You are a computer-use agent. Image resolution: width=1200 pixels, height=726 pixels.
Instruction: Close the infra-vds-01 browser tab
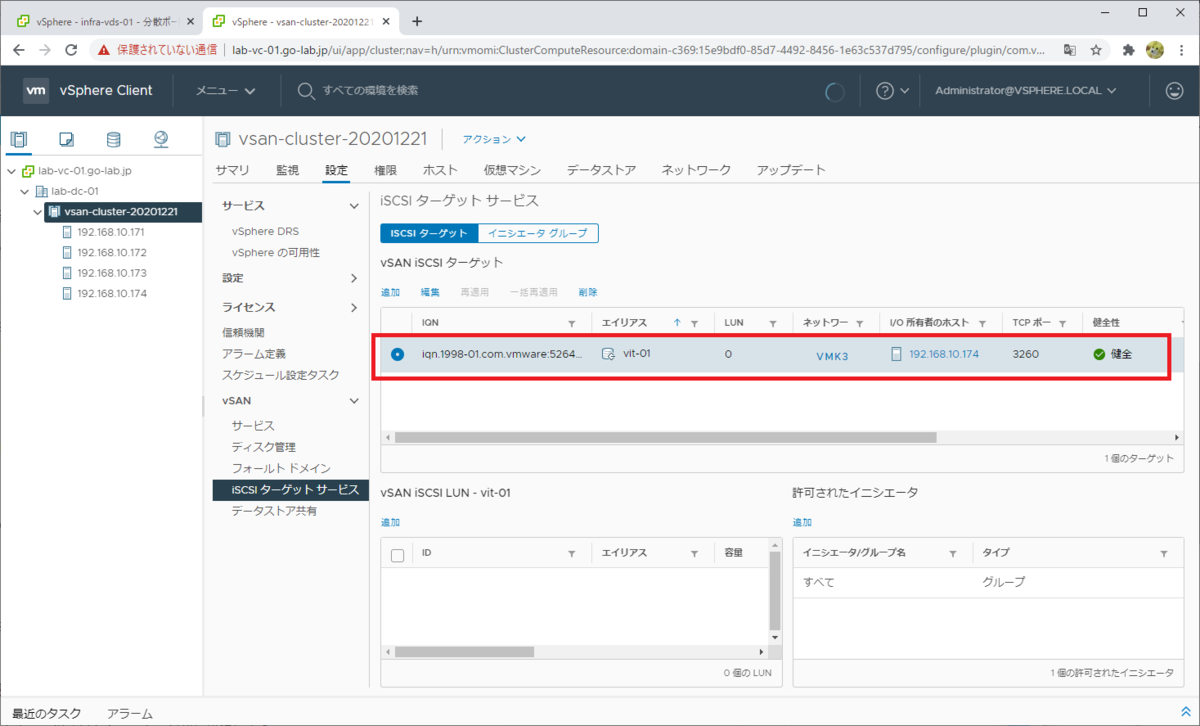[190, 21]
